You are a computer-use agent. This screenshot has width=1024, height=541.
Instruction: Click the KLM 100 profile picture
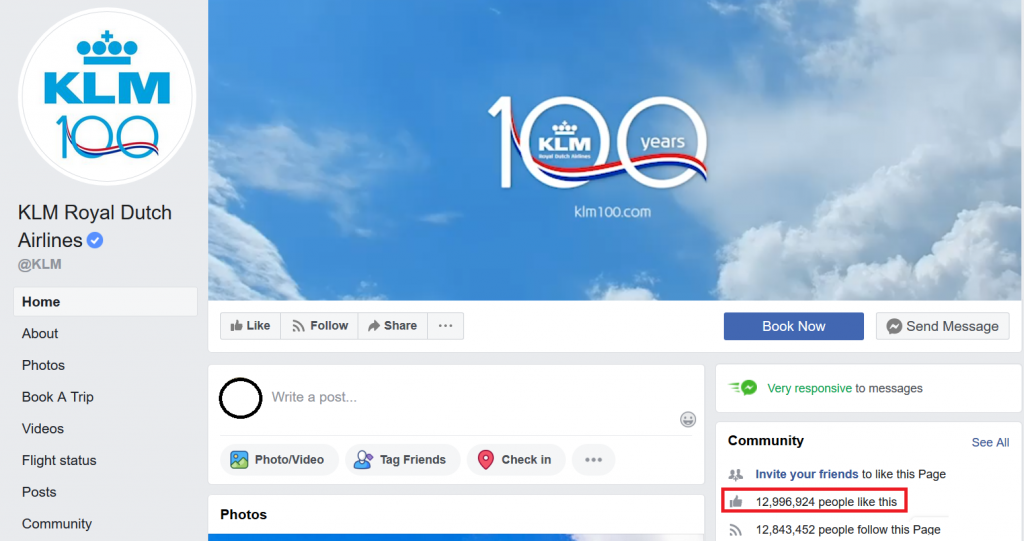pos(106,97)
